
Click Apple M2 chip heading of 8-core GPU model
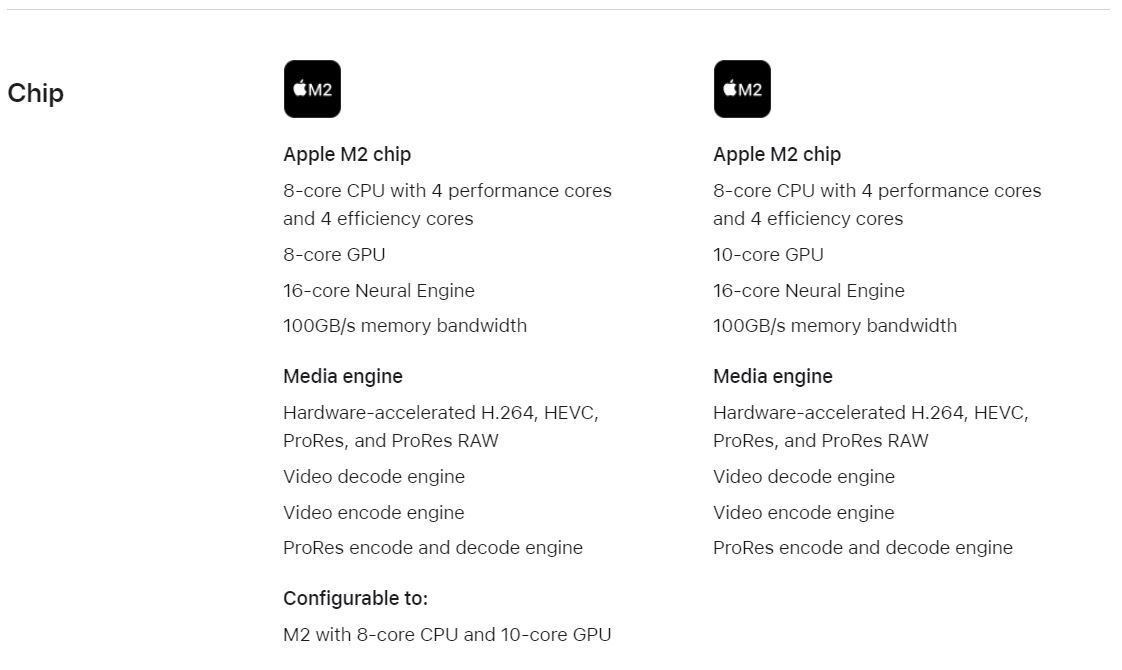(347, 154)
